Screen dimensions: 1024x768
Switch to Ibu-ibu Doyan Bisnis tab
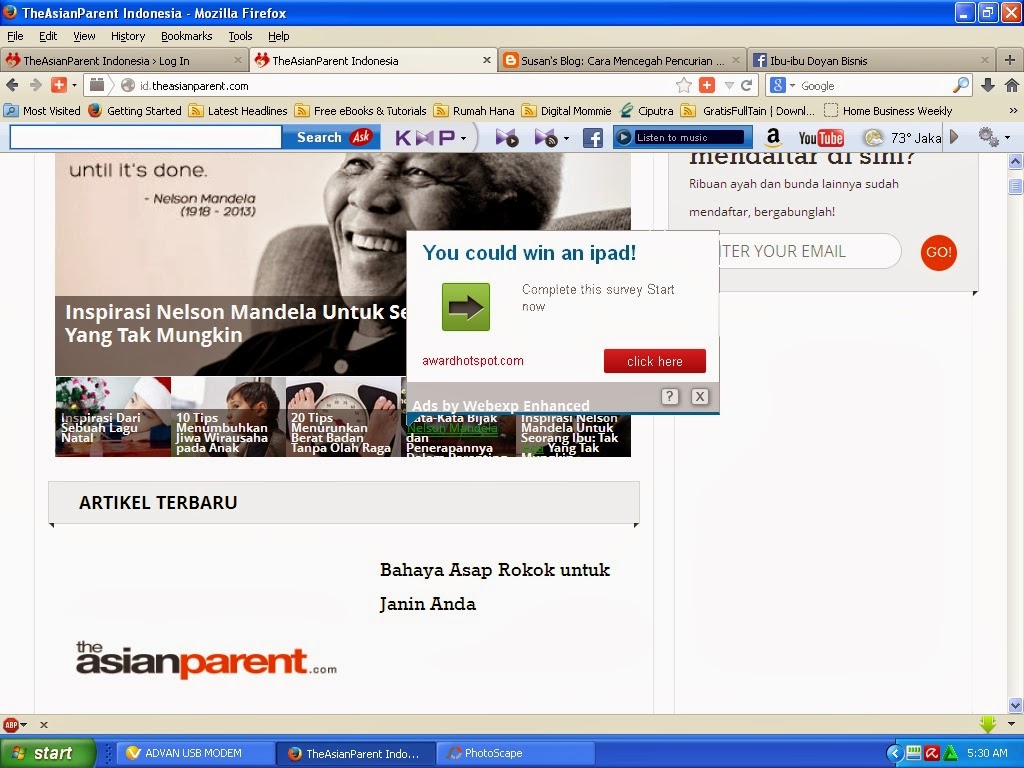[x=872, y=61]
